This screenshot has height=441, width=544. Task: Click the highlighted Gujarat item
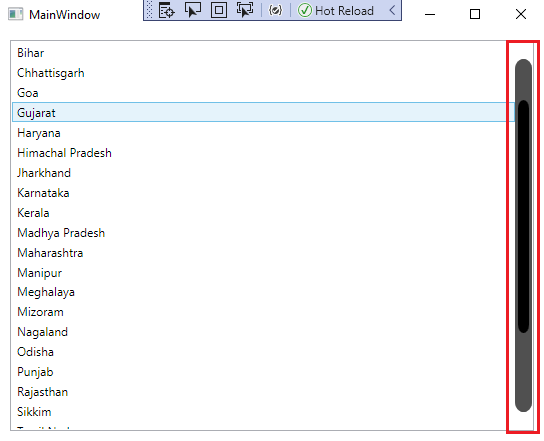(263, 112)
